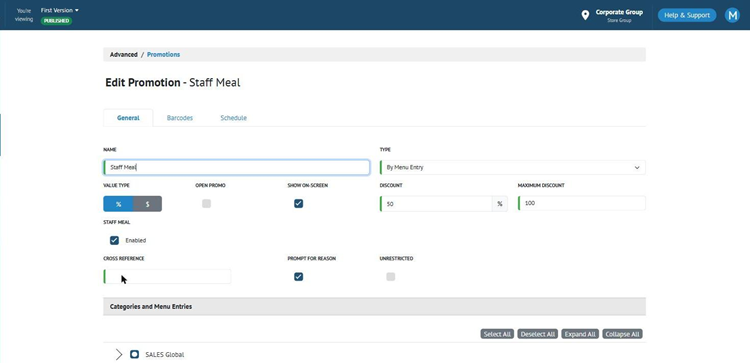Image resolution: width=750 pixels, height=363 pixels.
Task: Select the dollar value type
Action: [147, 204]
